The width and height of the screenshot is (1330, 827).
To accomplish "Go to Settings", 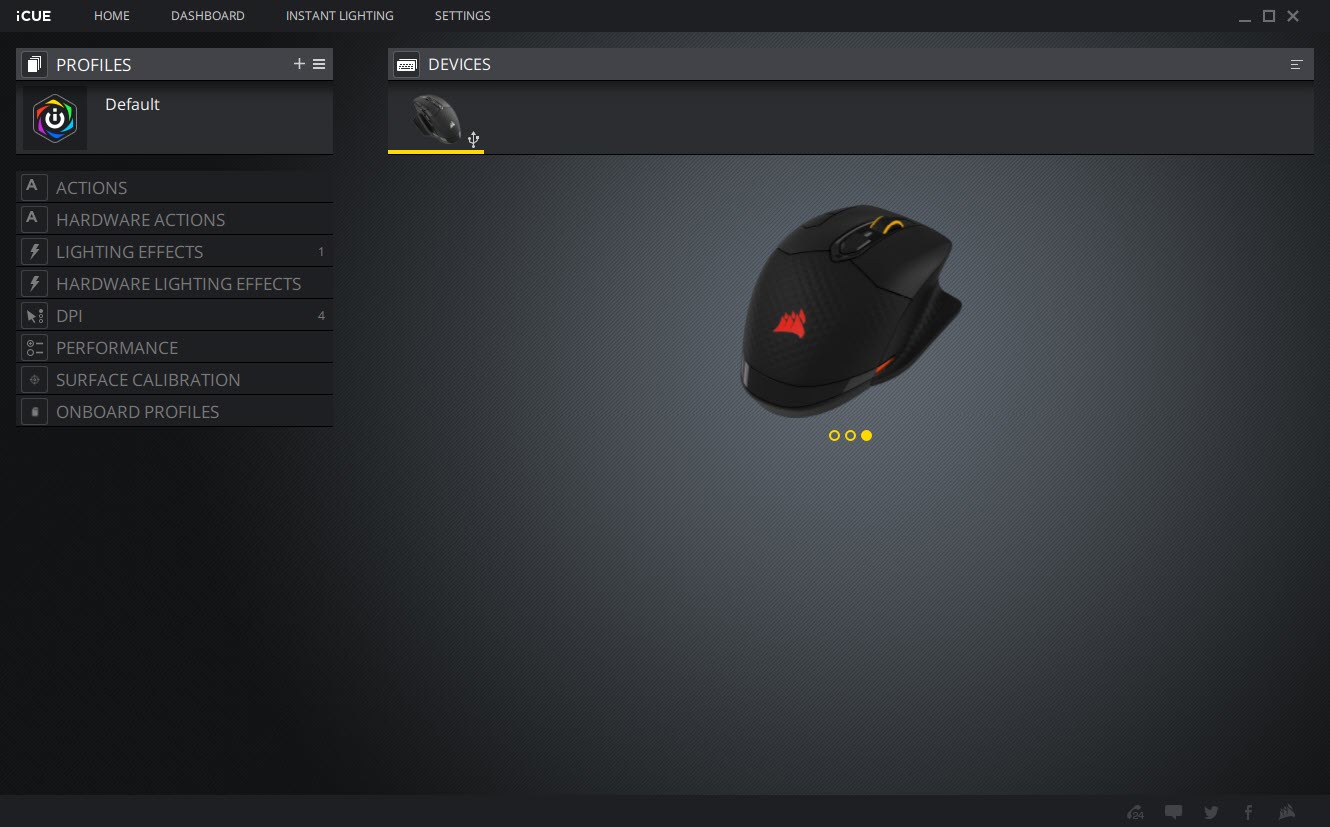I will [x=463, y=16].
